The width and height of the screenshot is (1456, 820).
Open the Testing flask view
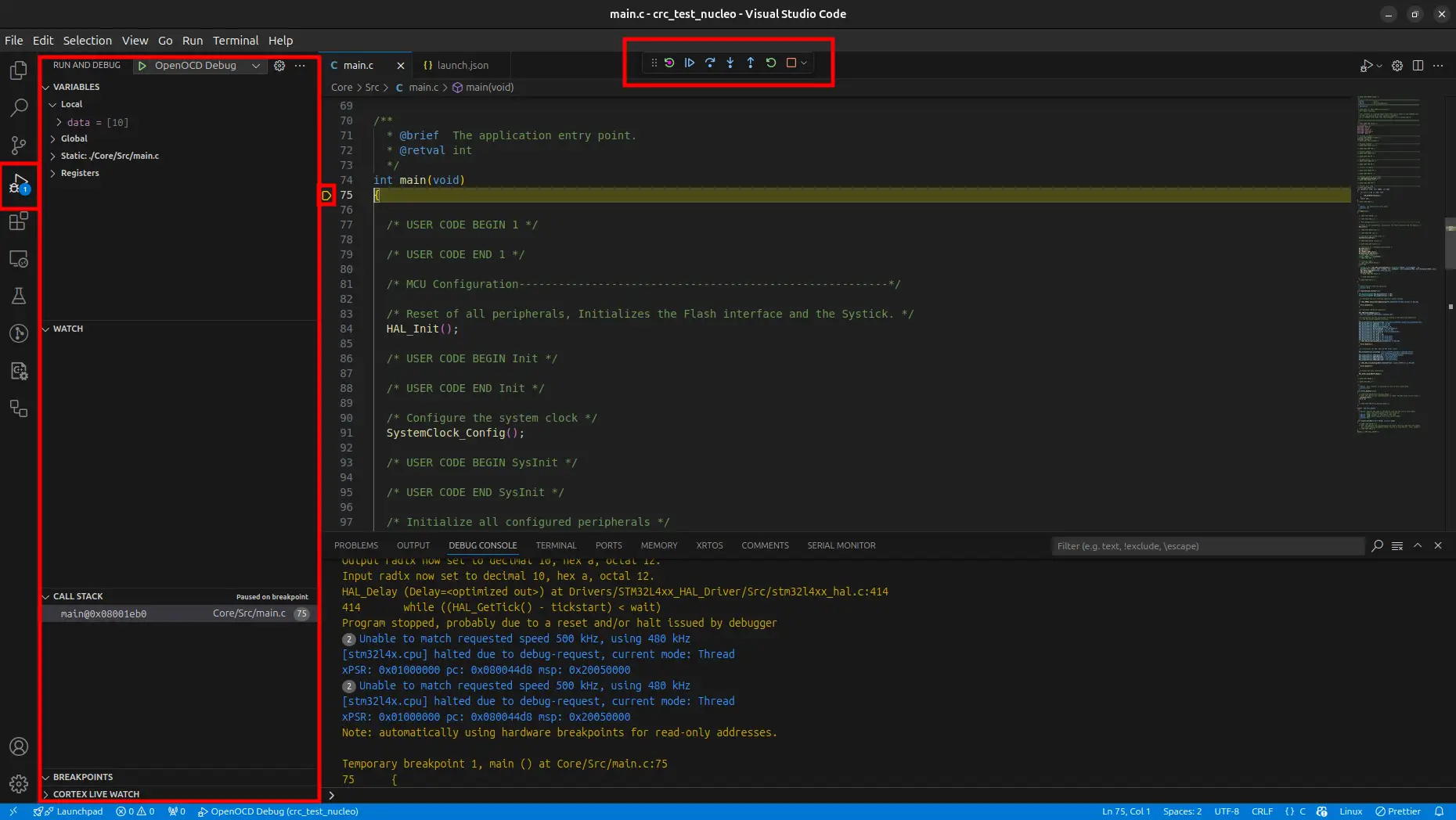[19, 296]
